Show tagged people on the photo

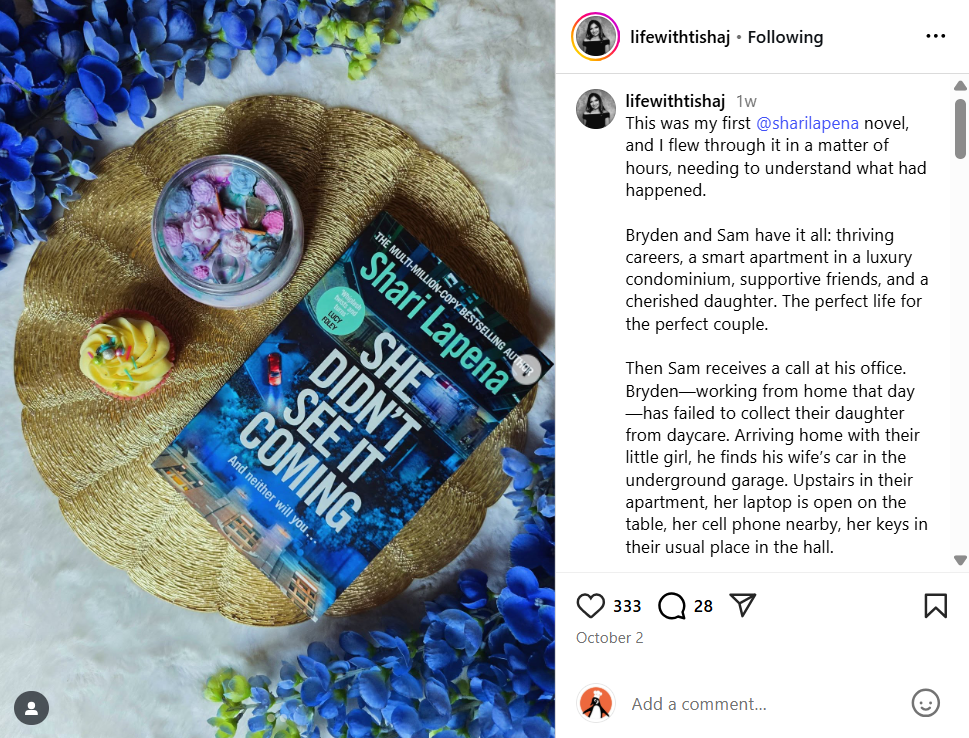pyautogui.click(x=32, y=708)
